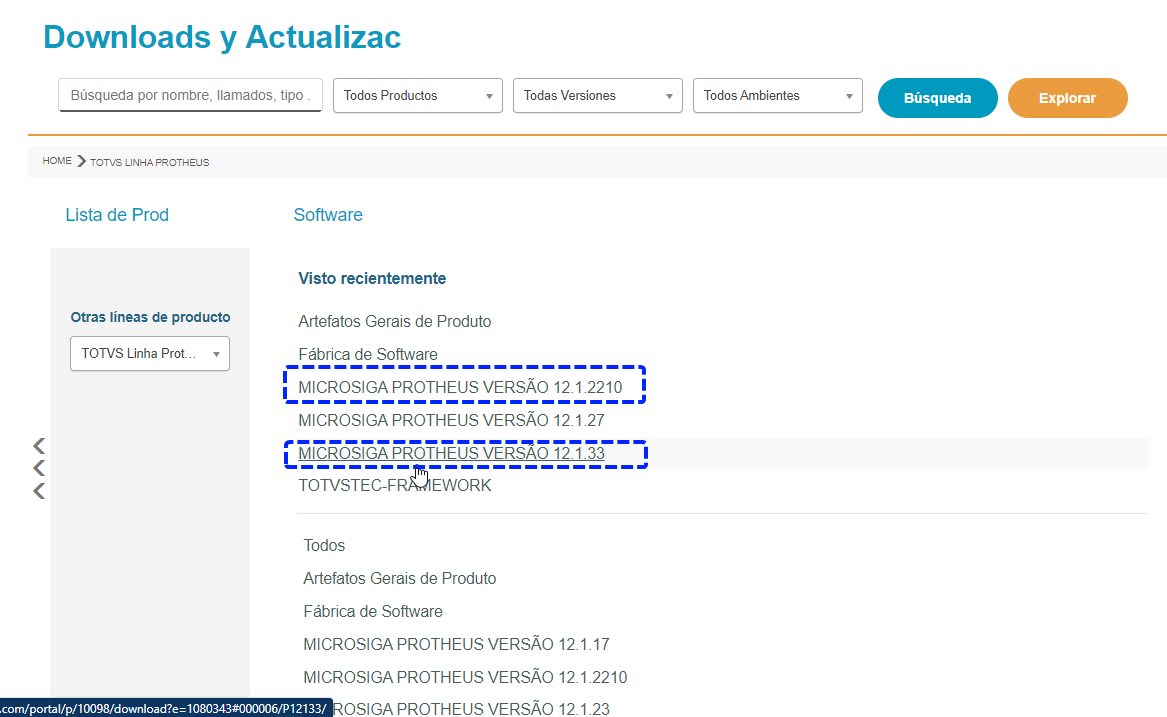Open TOTVSTEC-FRAMEWORK link

pos(394,485)
